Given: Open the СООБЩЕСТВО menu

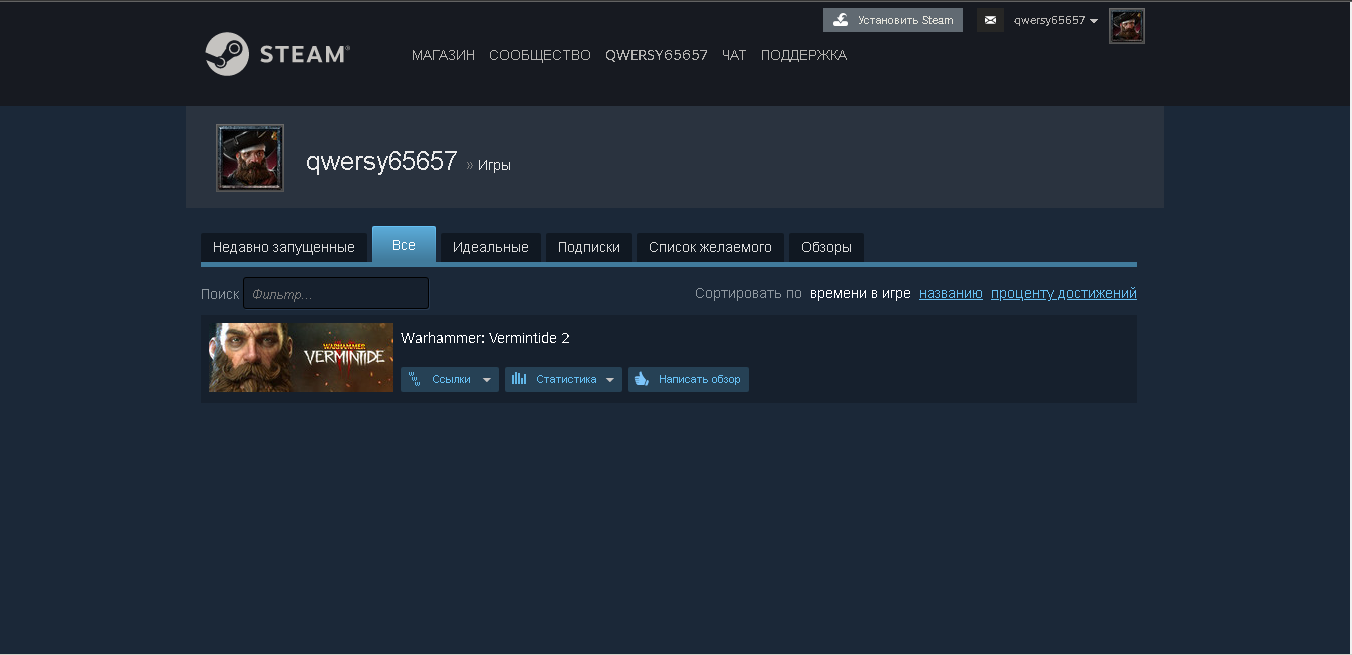Looking at the screenshot, I should click(540, 55).
